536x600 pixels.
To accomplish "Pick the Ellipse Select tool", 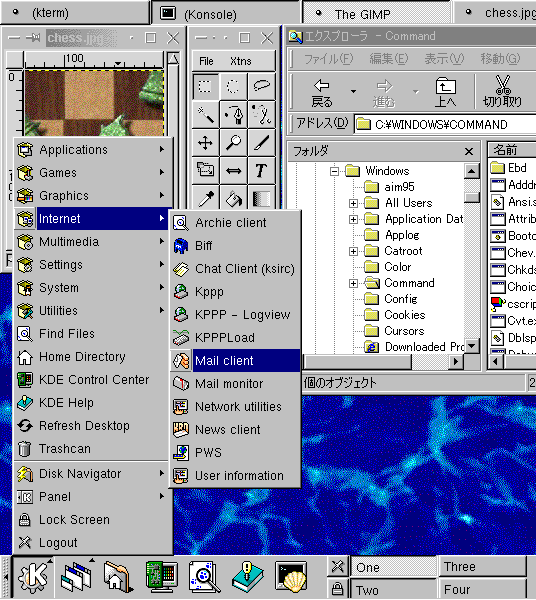I will pyautogui.click(x=233, y=86).
